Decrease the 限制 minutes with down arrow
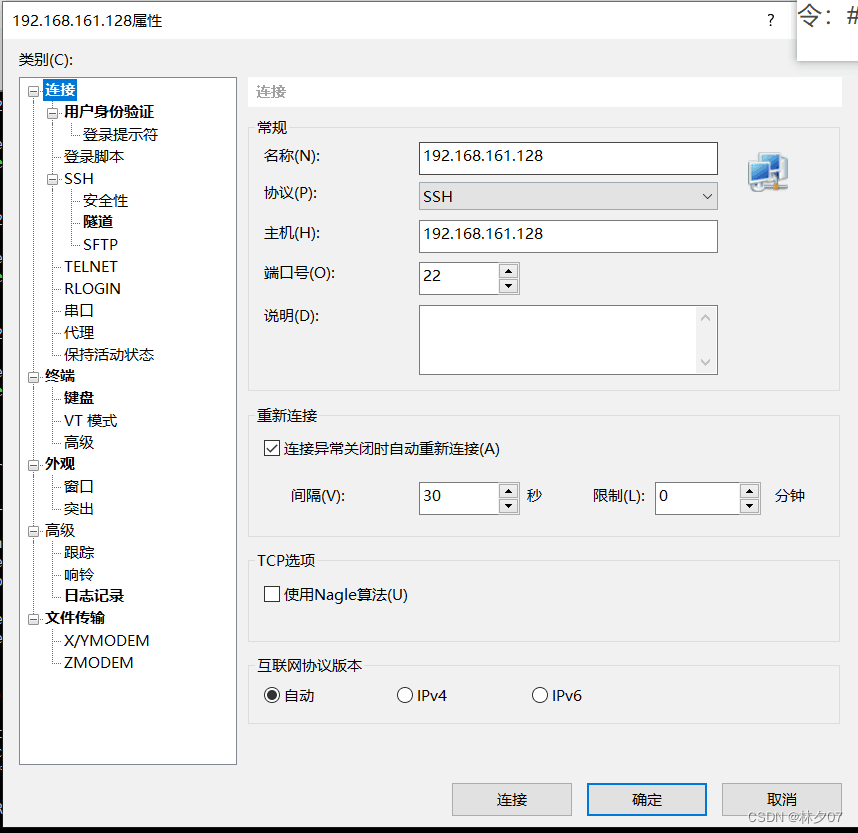The width and height of the screenshot is (858, 833). [x=749, y=506]
